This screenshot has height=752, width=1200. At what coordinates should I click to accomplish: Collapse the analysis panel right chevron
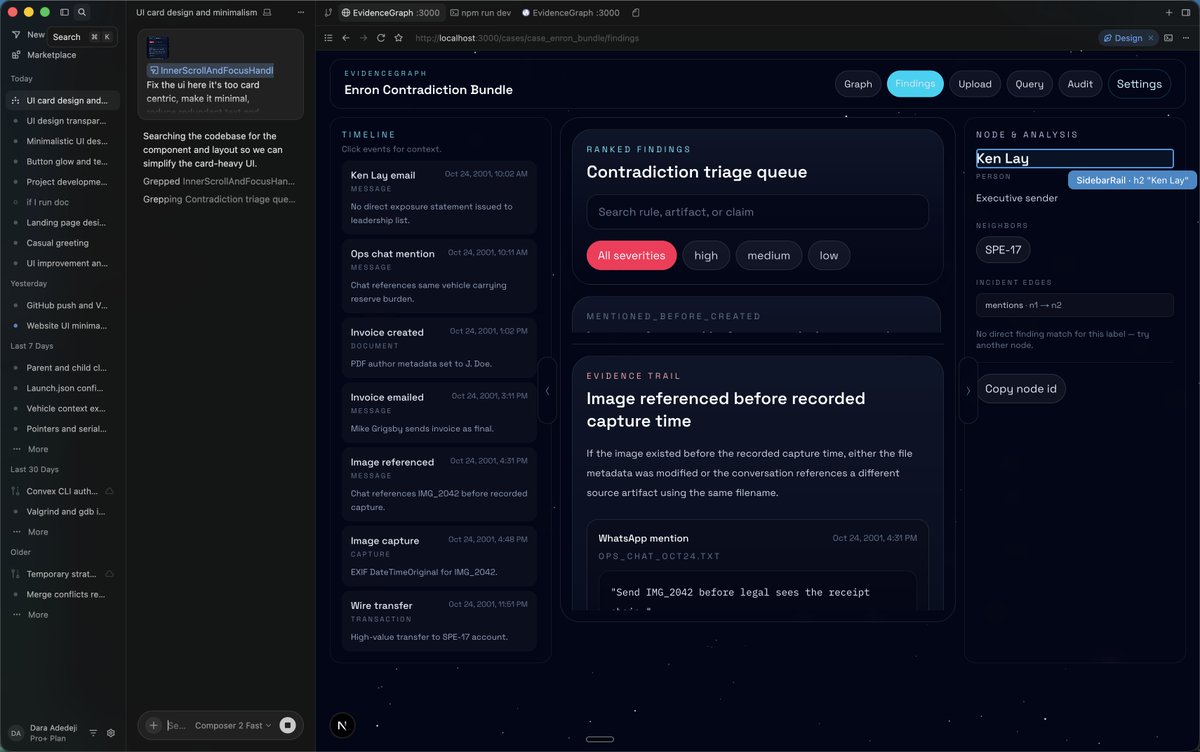coord(968,391)
